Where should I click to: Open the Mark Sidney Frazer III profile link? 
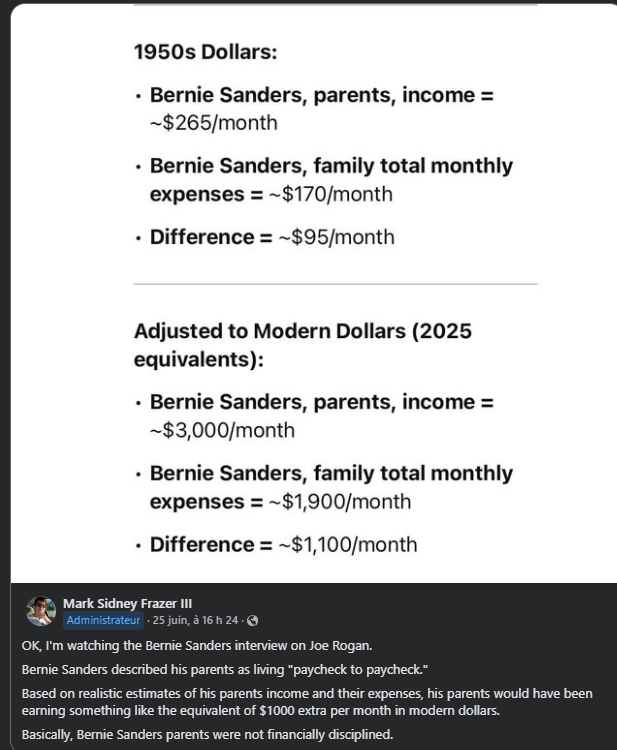(127, 604)
